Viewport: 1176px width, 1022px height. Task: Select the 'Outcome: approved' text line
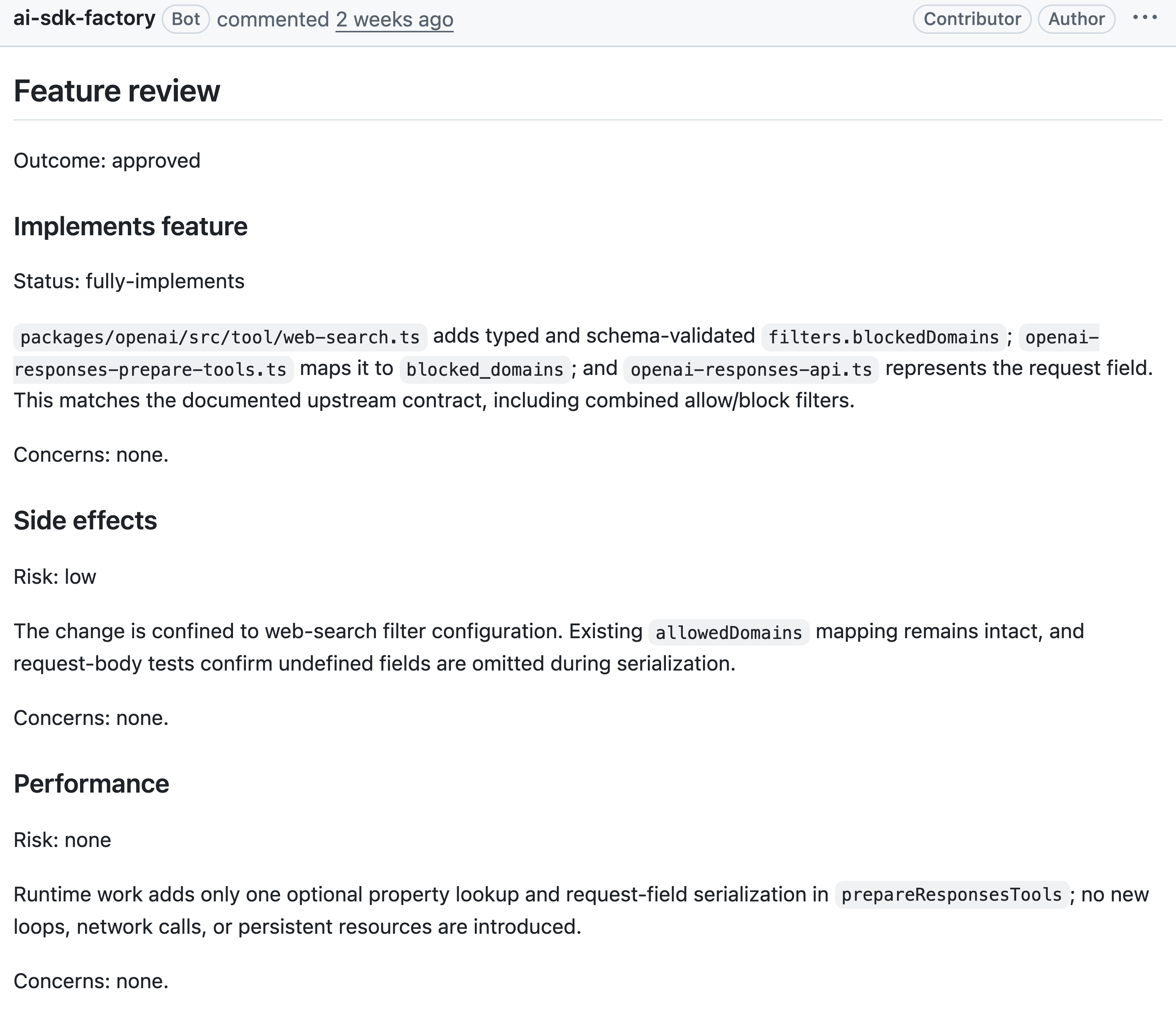coord(107,161)
